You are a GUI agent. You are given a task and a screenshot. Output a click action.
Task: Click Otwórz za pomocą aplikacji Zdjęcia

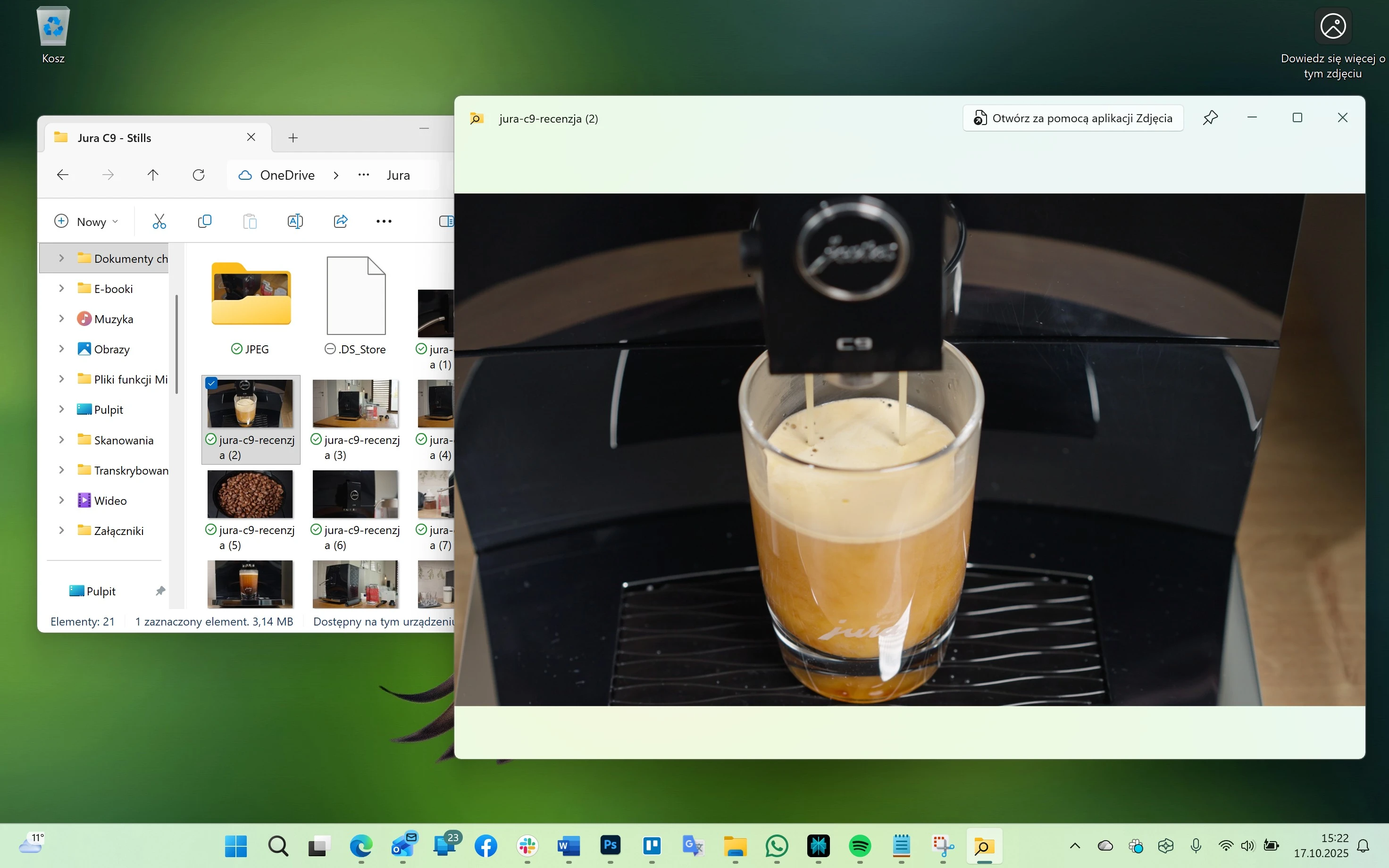(x=1073, y=118)
